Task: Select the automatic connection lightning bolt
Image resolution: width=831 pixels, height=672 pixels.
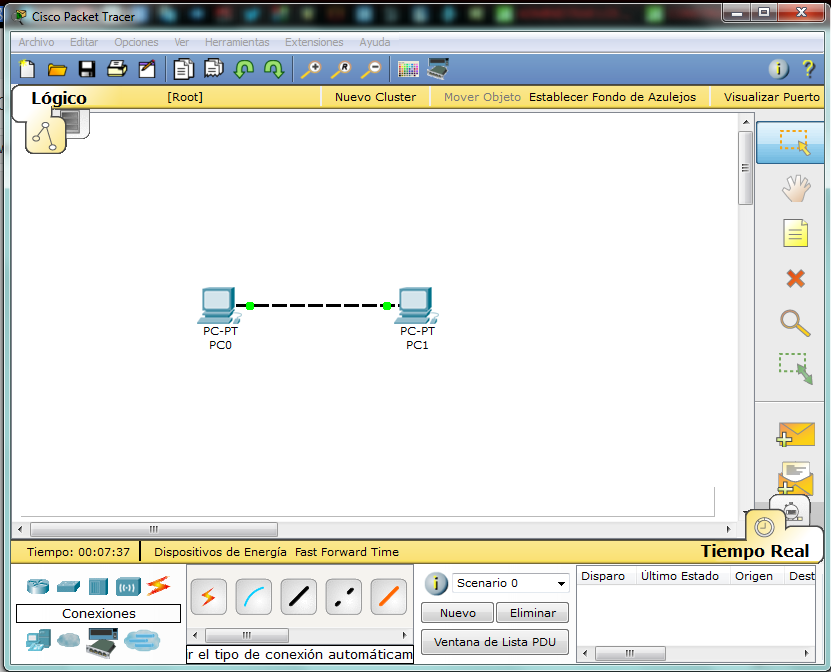Action: pyautogui.click(x=208, y=596)
